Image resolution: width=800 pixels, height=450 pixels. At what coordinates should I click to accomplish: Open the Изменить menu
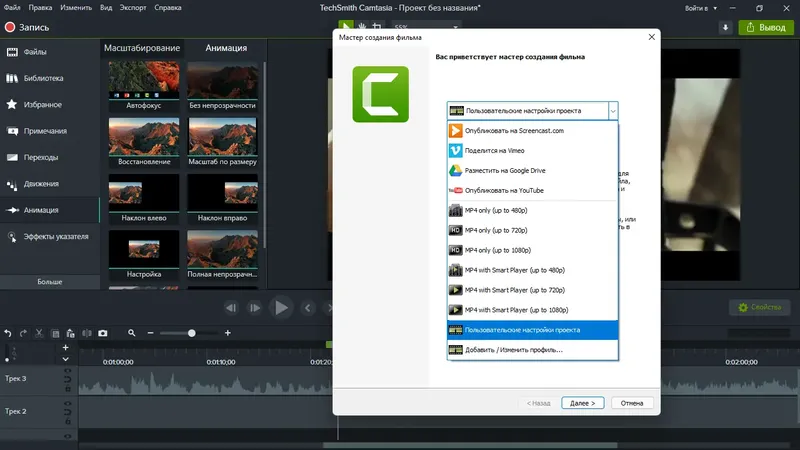[76, 8]
